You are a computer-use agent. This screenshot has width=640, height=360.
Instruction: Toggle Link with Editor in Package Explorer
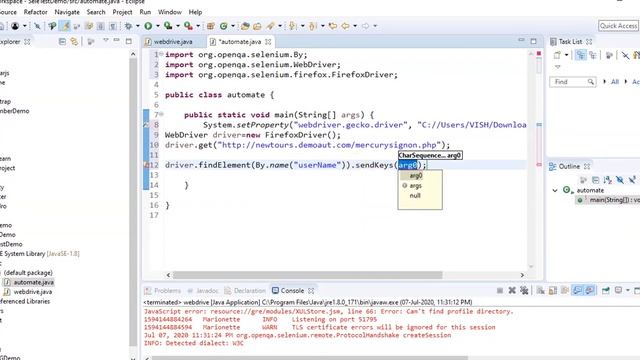(74, 41)
